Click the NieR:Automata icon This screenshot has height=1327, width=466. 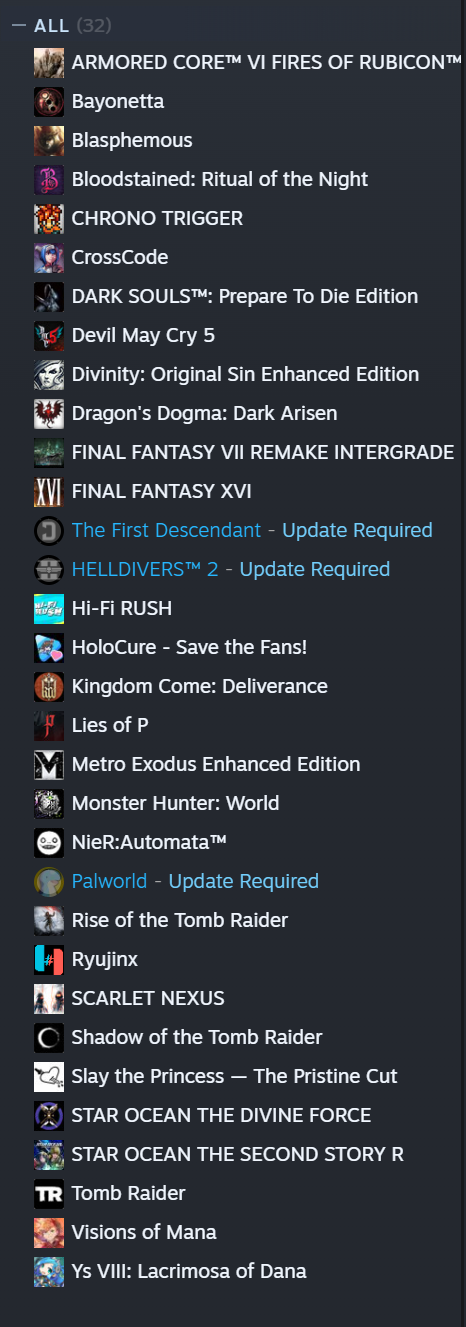pyautogui.click(x=49, y=842)
